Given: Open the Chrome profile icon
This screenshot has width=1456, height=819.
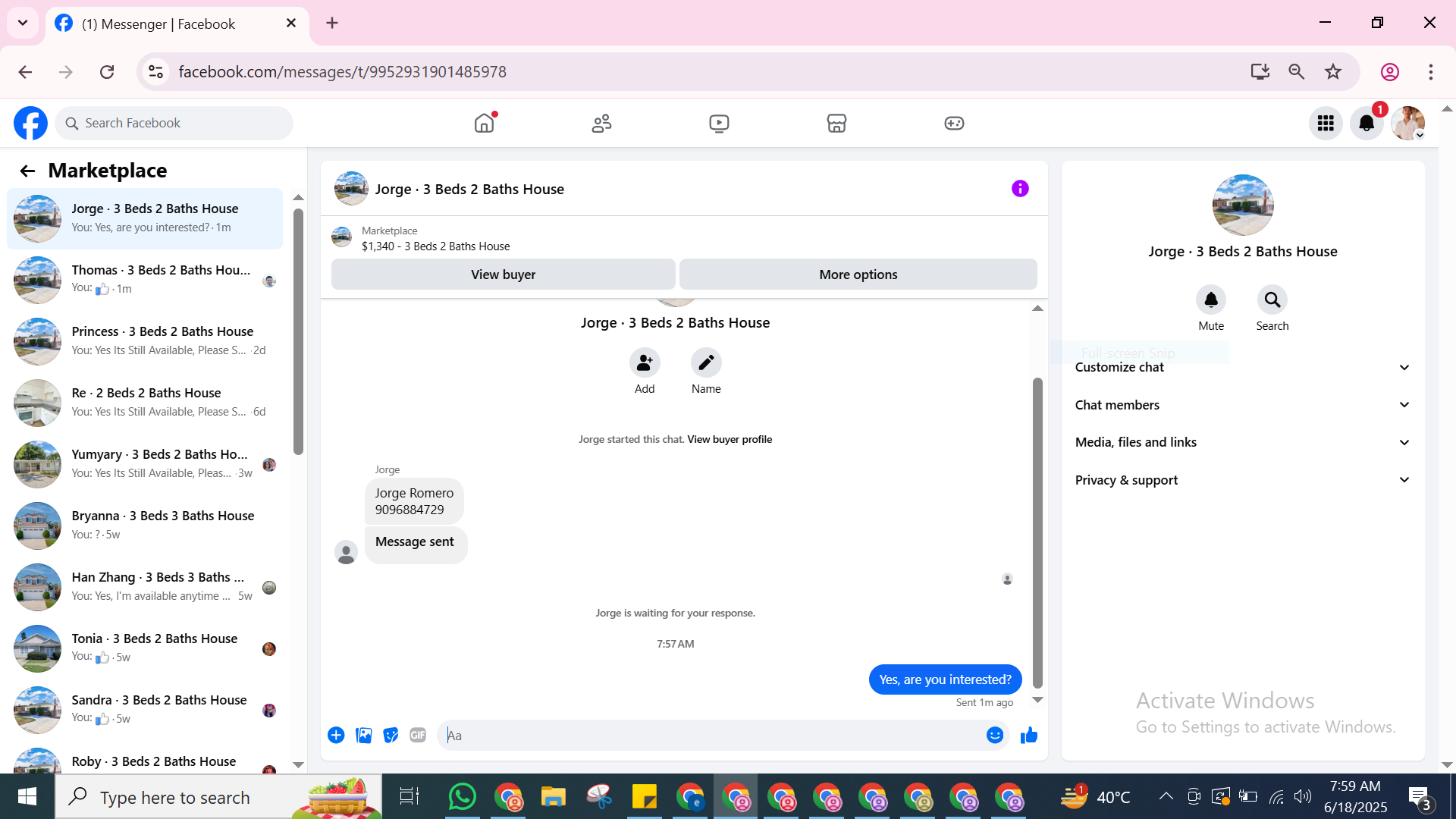Looking at the screenshot, I should (x=1390, y=71).
